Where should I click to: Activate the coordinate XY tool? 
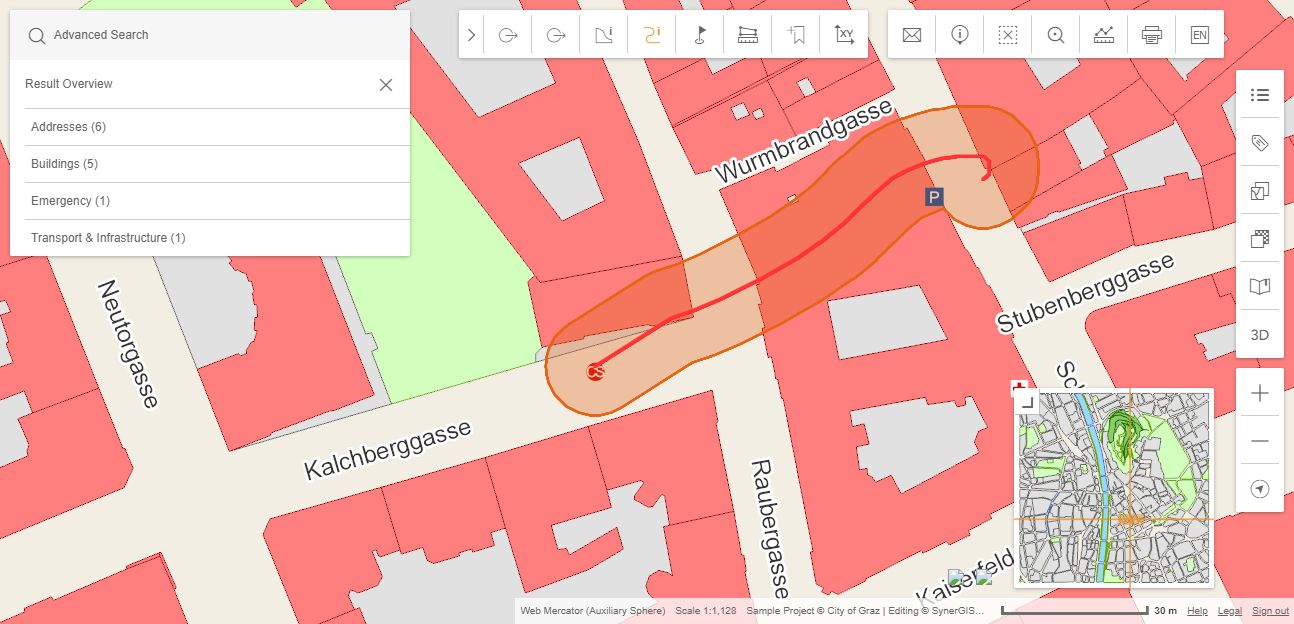coord(844,33)
